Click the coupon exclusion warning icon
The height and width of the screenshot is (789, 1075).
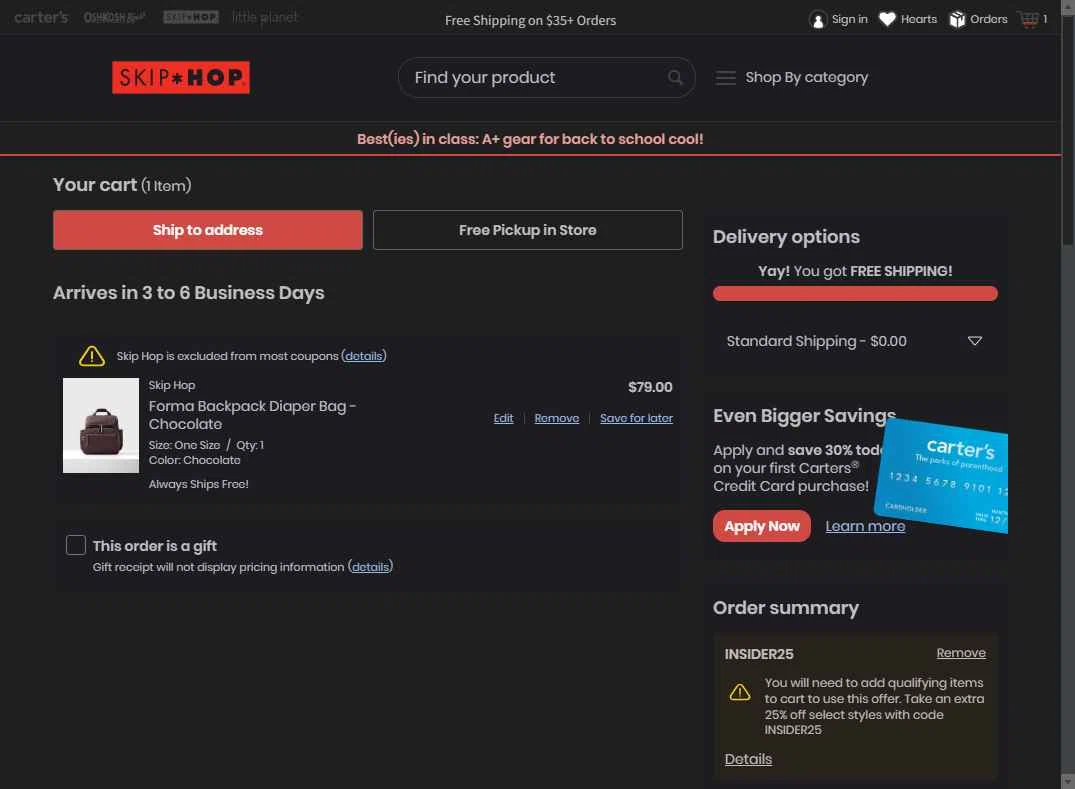coord(92,356)
